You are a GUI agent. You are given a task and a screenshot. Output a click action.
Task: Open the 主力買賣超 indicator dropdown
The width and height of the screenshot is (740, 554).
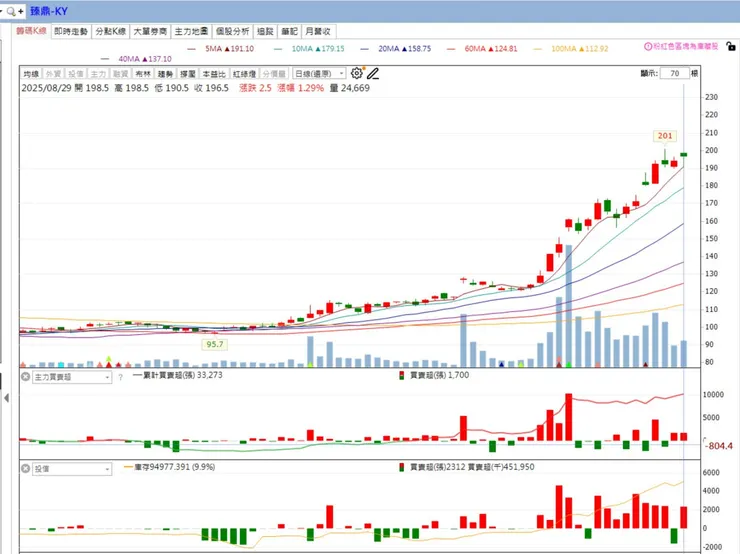[x=72, y=377]
